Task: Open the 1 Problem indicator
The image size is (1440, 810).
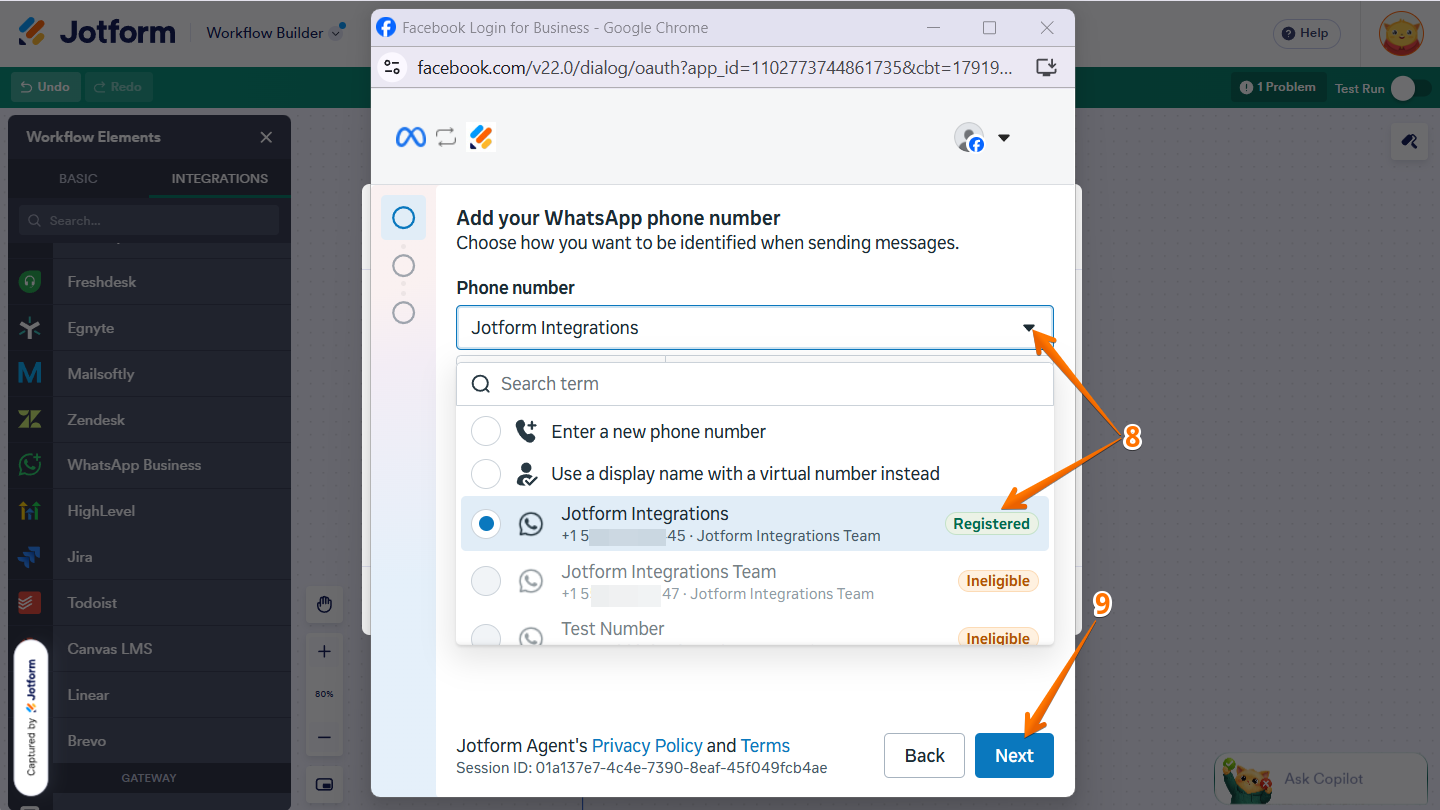Action: 1278,87
